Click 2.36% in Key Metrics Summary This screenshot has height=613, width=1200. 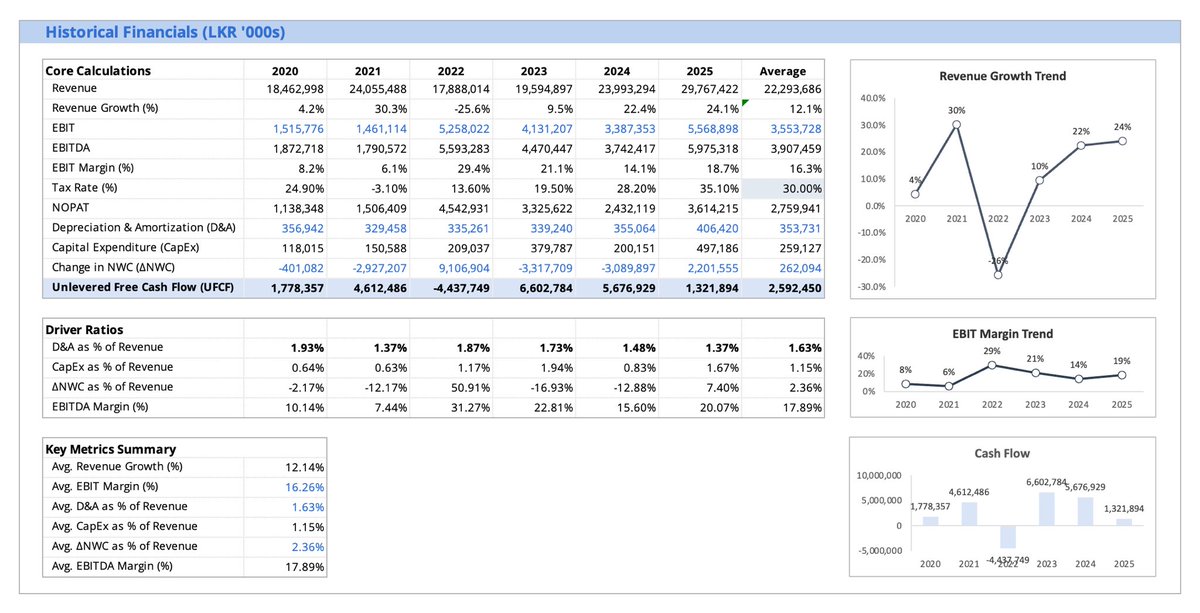[308, 546]
